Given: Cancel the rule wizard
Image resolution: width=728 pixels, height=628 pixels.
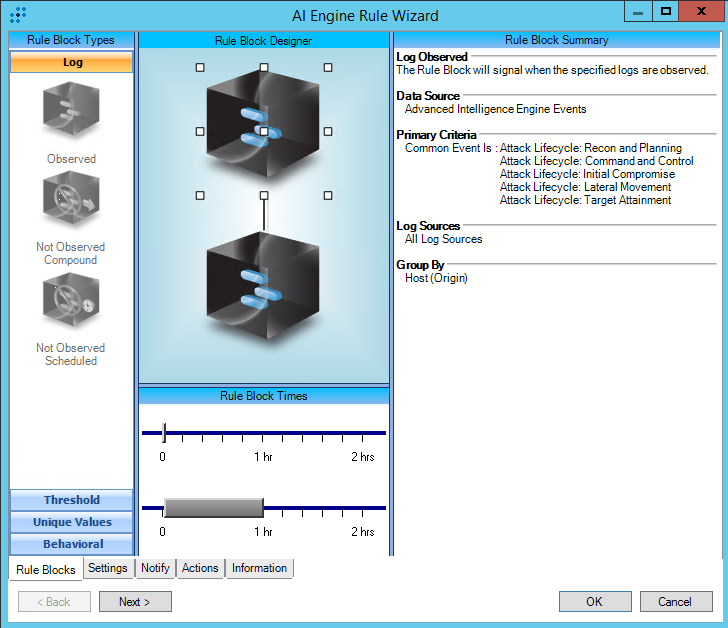Looking at the screenshot, I should tap(674, 601).
